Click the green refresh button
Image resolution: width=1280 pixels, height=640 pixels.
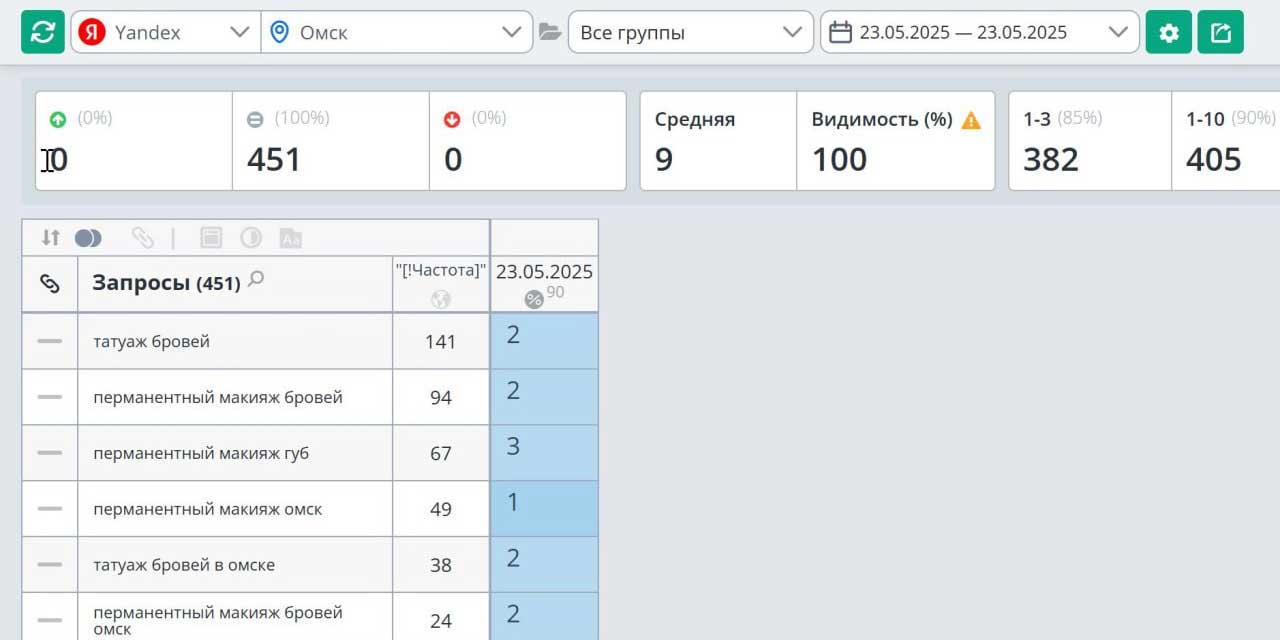[x=42, y=32]
